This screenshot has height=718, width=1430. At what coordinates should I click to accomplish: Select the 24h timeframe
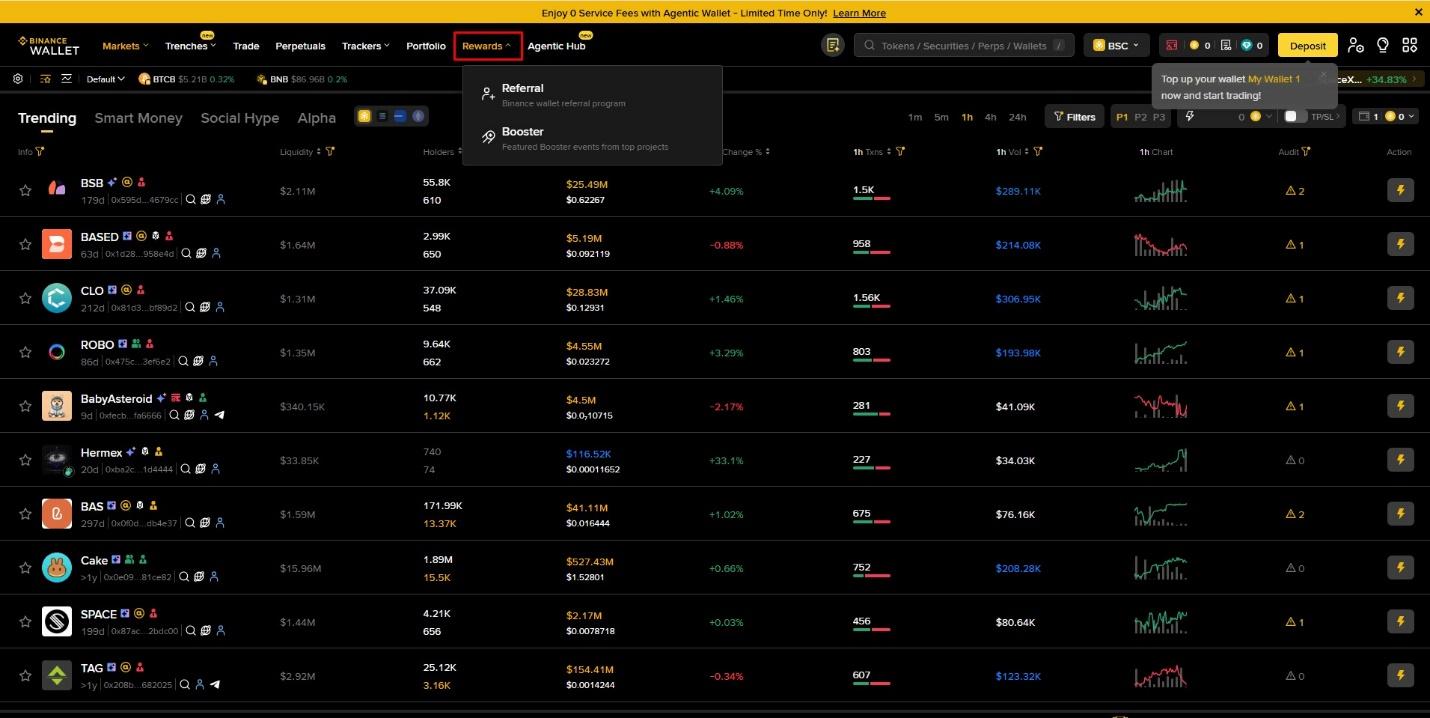point(1017,117)
